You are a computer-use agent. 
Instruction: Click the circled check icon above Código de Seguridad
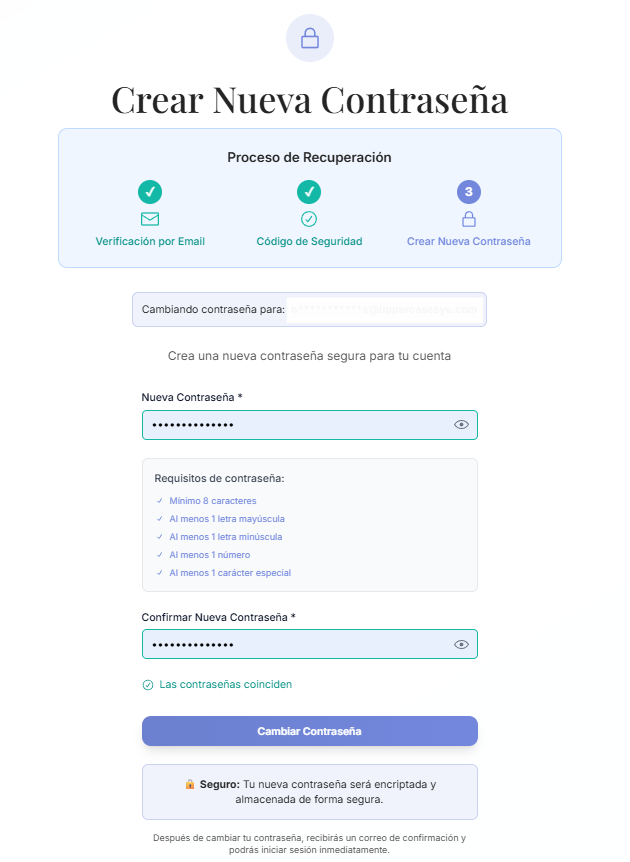(309, 219)
